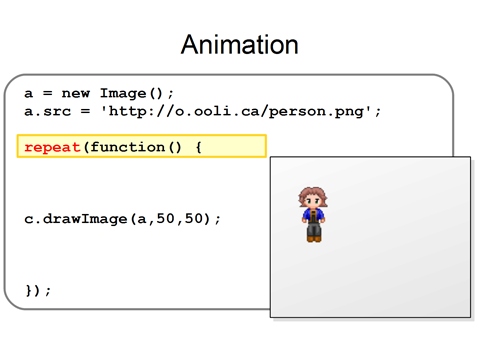Select the highlighted repeat(function() line
The image size is (480, 360).
pyautogui.click(x=142, y=146)
